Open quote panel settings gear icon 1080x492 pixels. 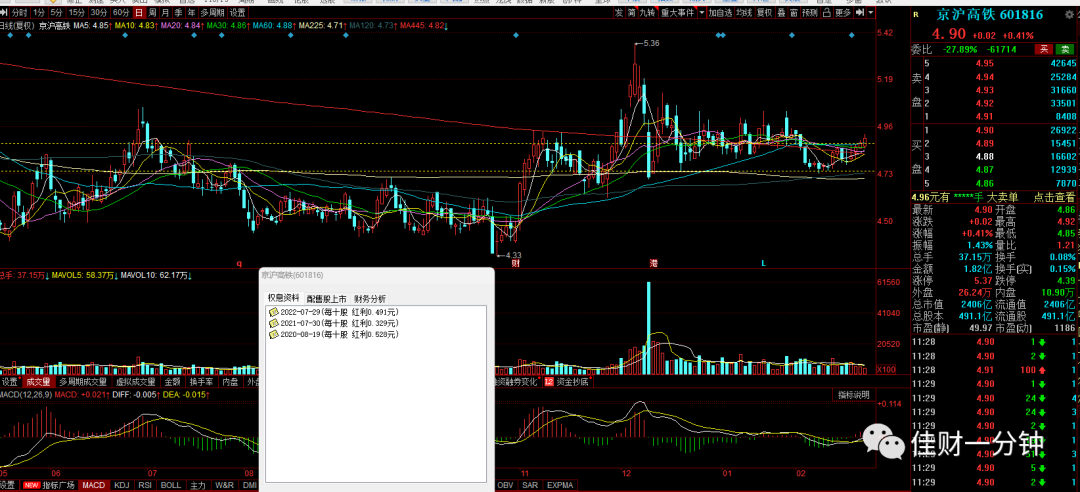[1068, 14]
